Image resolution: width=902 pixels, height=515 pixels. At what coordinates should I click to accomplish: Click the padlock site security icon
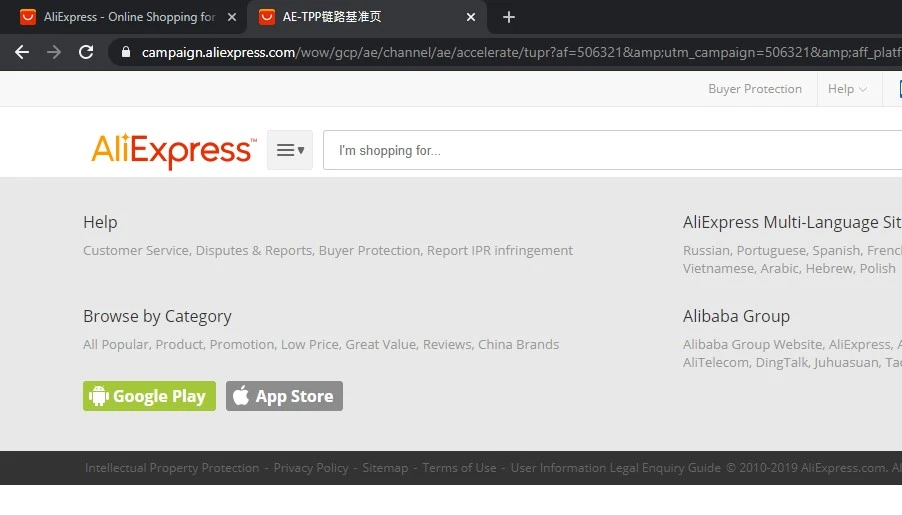point(126,52)
